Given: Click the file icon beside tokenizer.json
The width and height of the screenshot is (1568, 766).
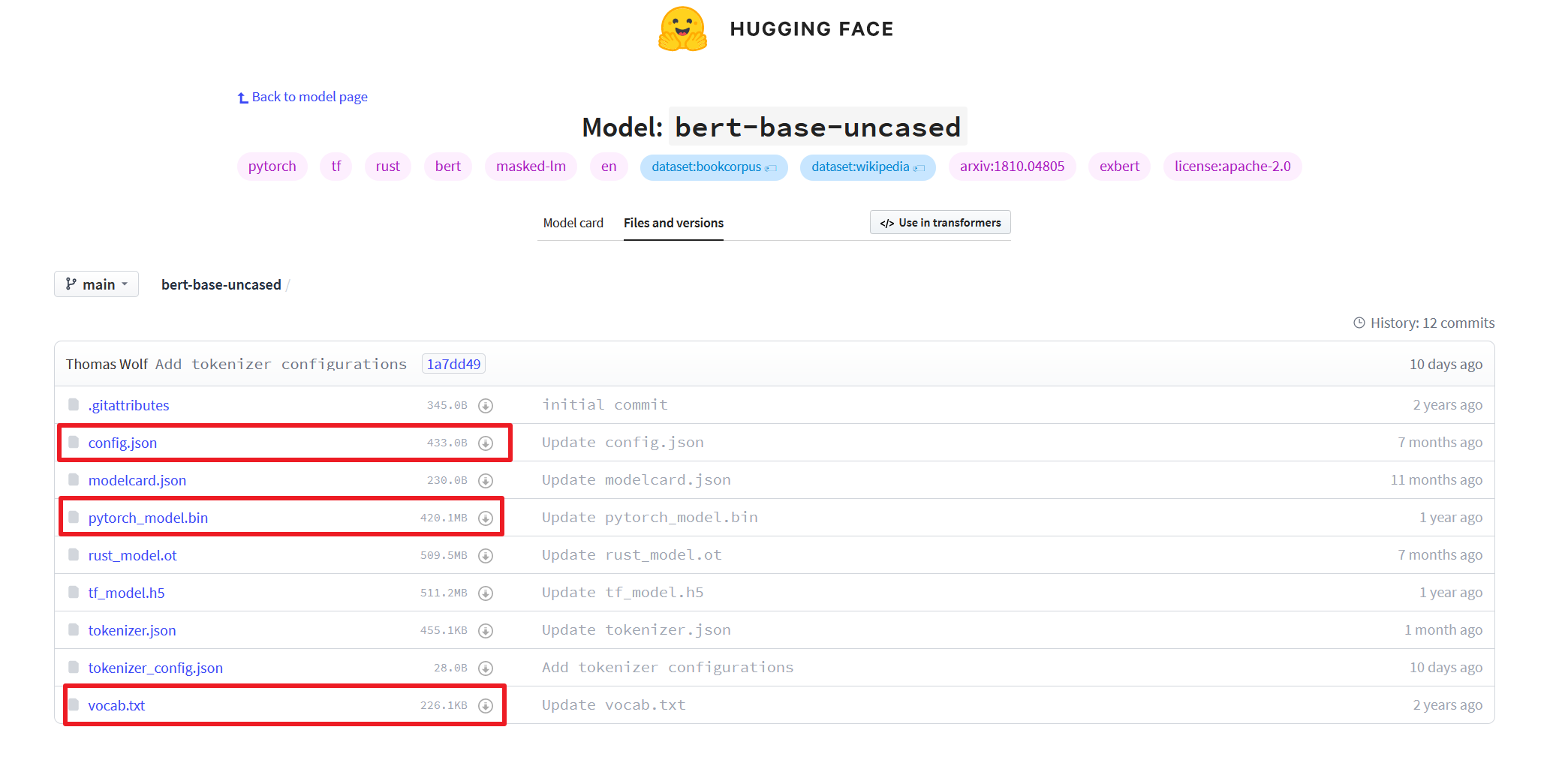Looking at the screenshot, I should click(74, 629).
